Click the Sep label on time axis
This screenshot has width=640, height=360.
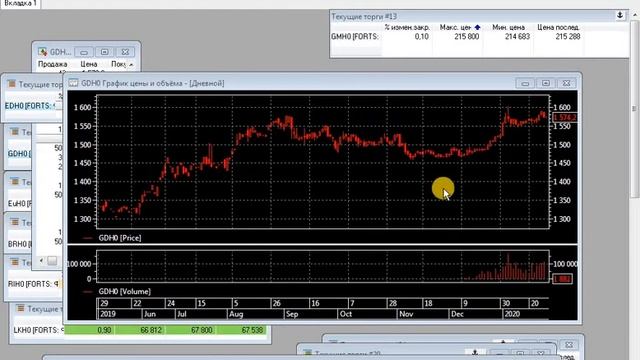(x=292, y=314)
